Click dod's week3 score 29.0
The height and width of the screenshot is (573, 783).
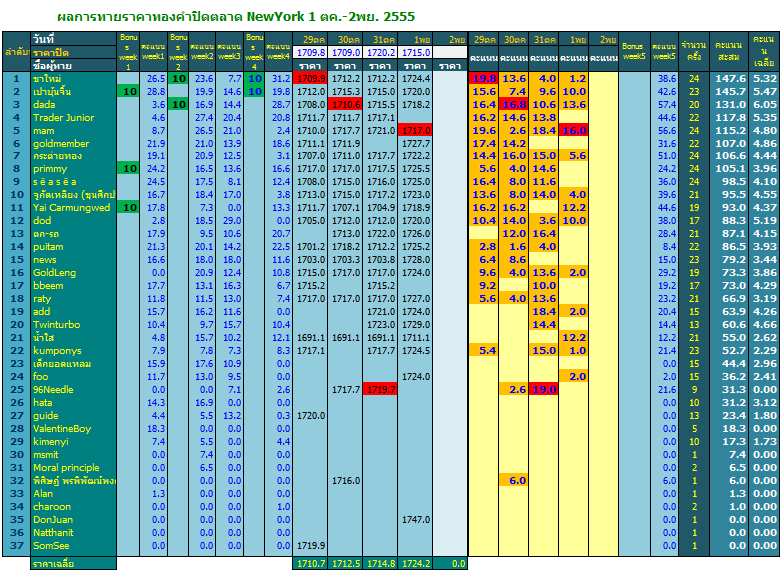[232, 220]
